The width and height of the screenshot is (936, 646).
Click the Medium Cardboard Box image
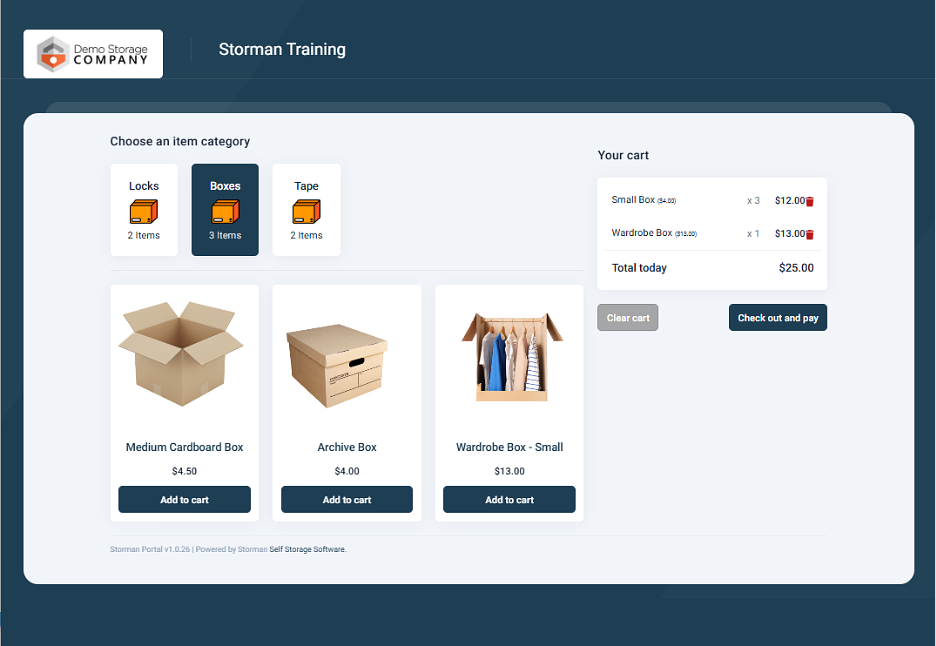tap(181, 354)
